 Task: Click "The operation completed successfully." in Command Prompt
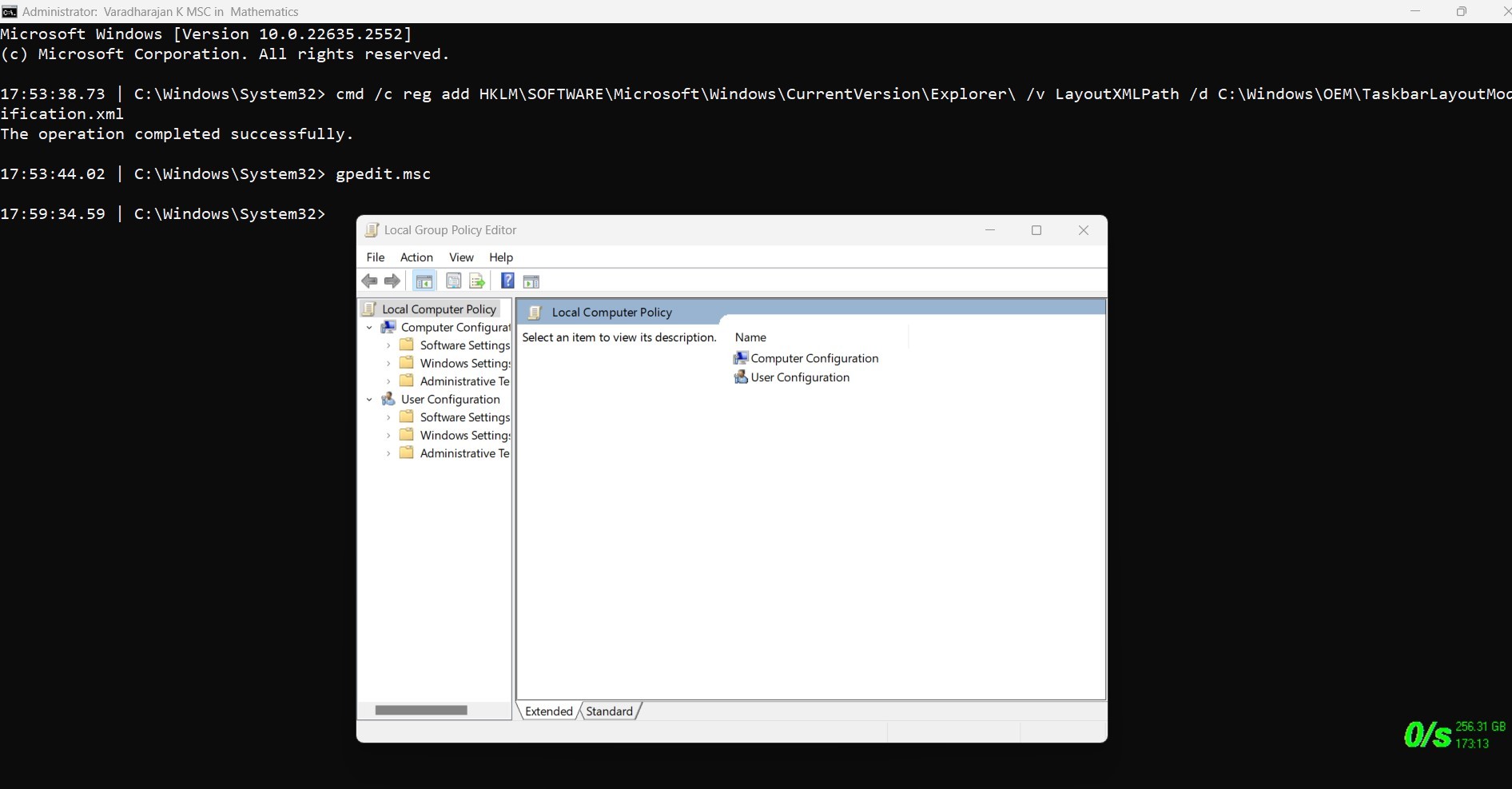click(177, 134)
